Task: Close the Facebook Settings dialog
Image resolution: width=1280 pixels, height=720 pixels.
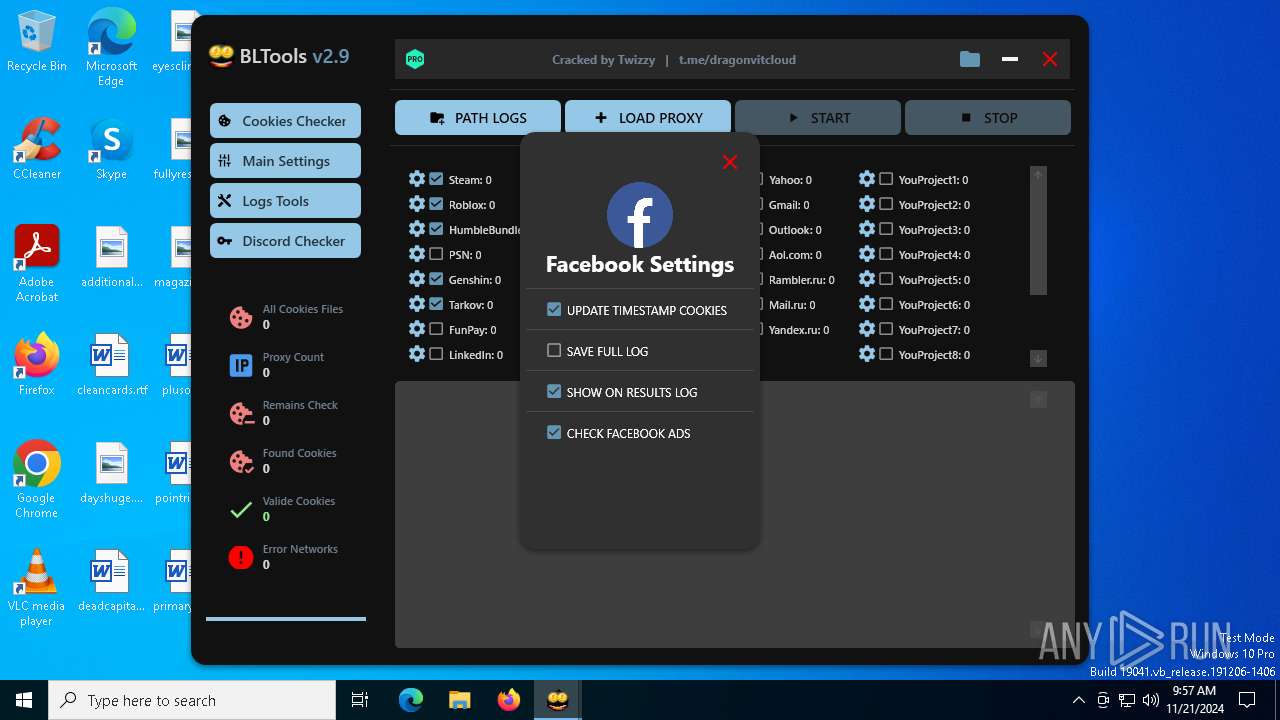Action: (730, 162)
